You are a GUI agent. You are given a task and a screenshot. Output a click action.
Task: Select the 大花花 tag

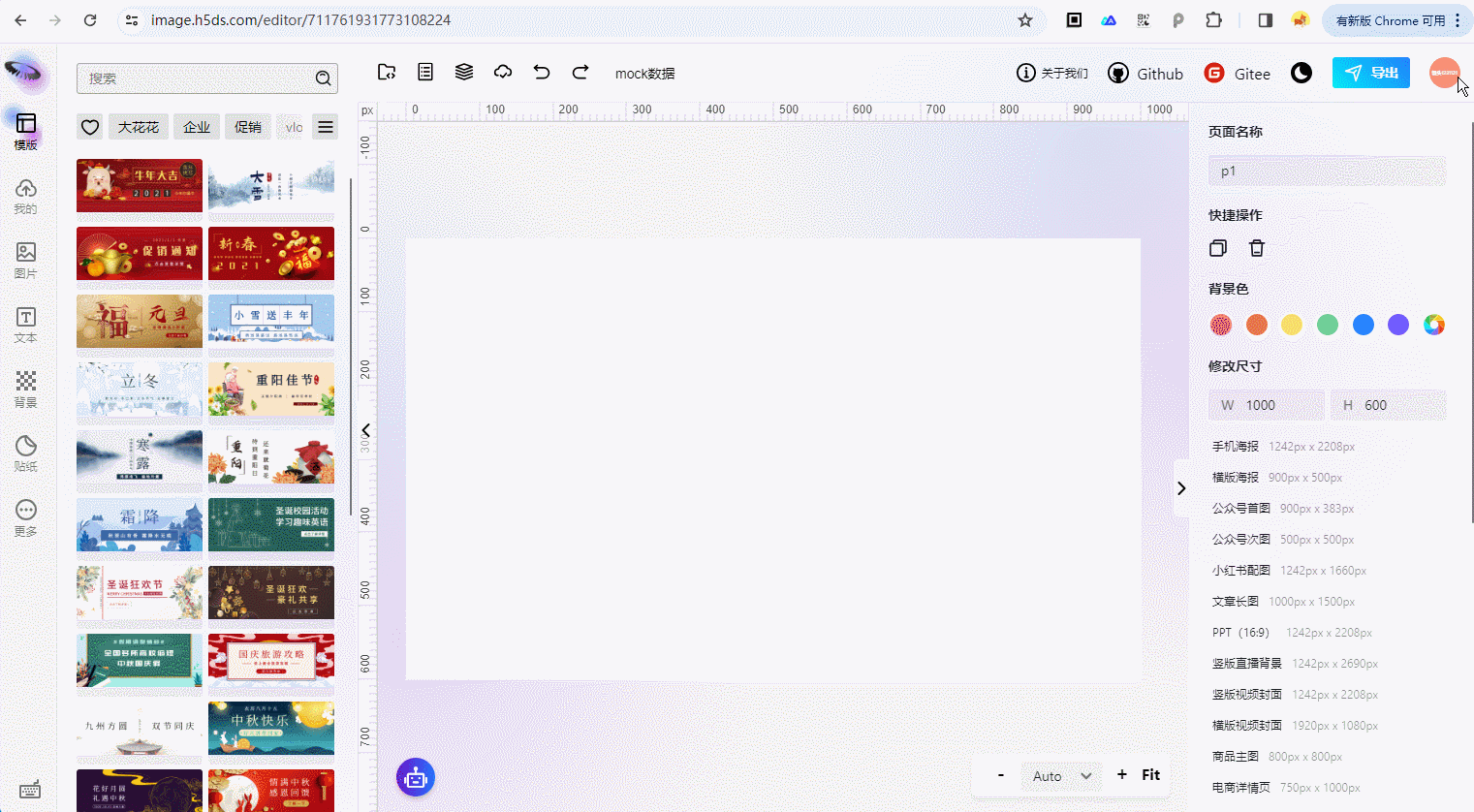pos(139,127)
